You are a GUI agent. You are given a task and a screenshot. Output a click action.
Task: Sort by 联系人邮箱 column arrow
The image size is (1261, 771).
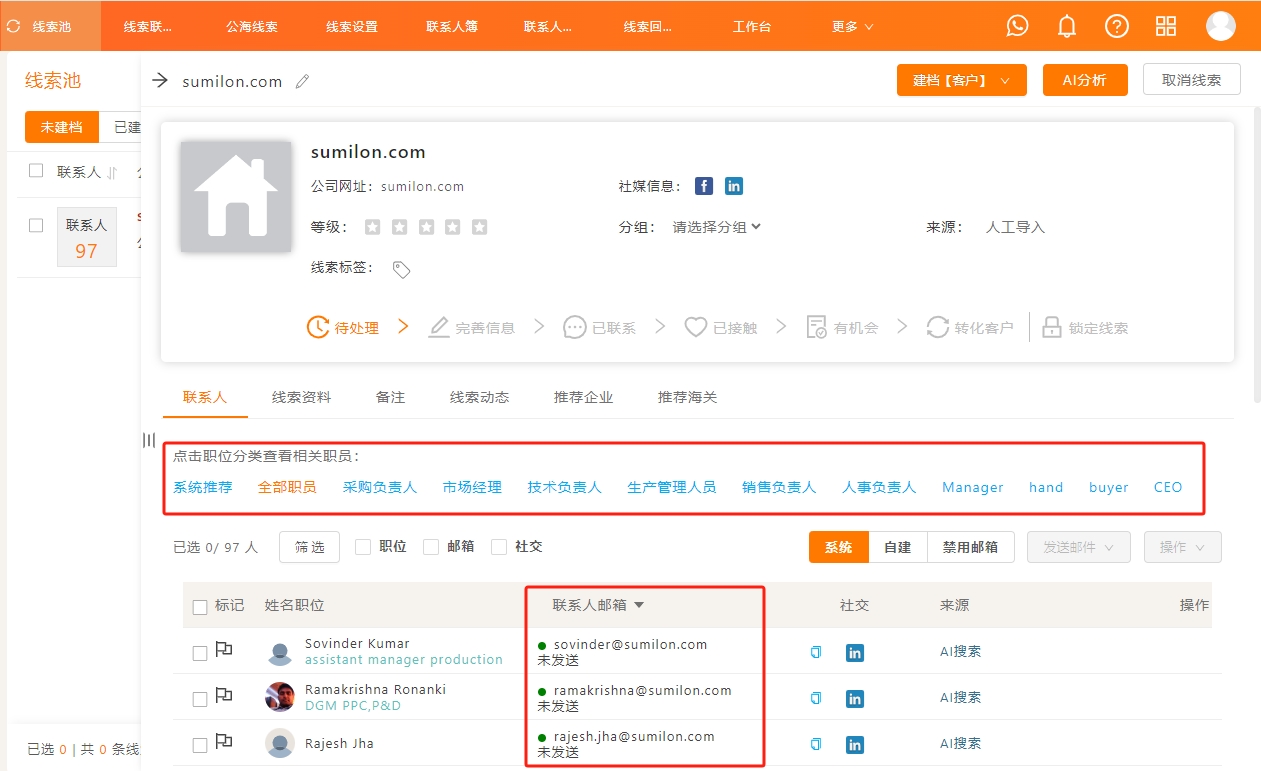coord(639,605)
